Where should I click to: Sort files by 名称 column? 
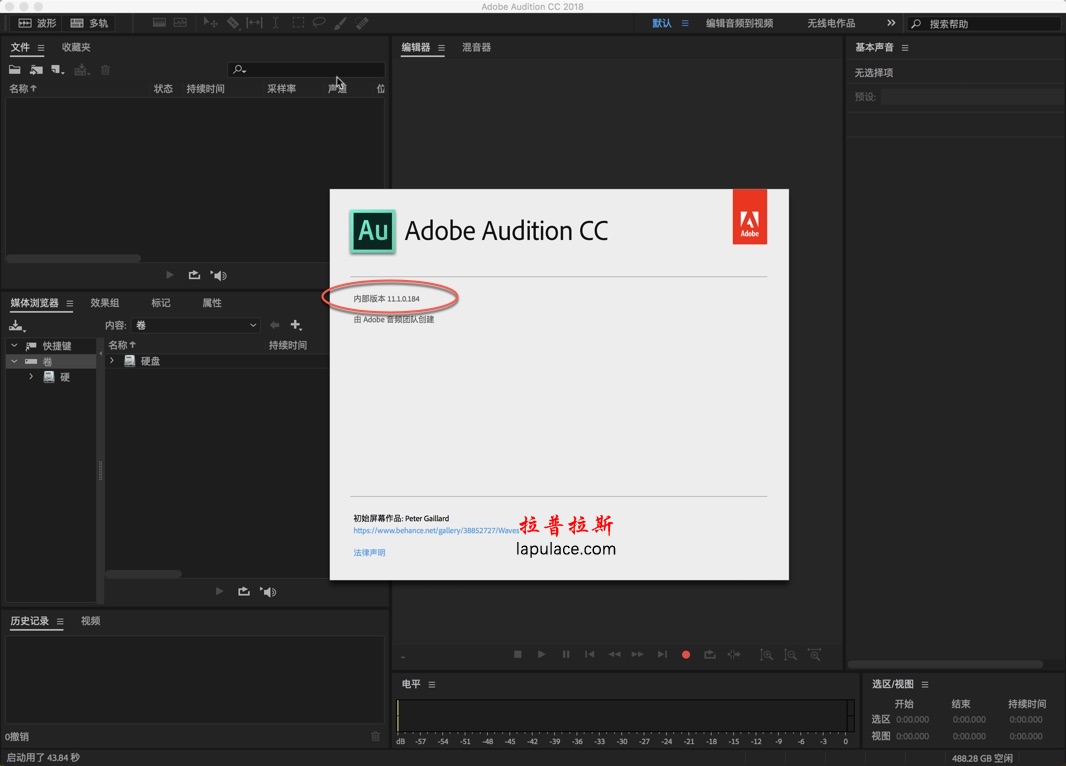(x=23, y=88)
